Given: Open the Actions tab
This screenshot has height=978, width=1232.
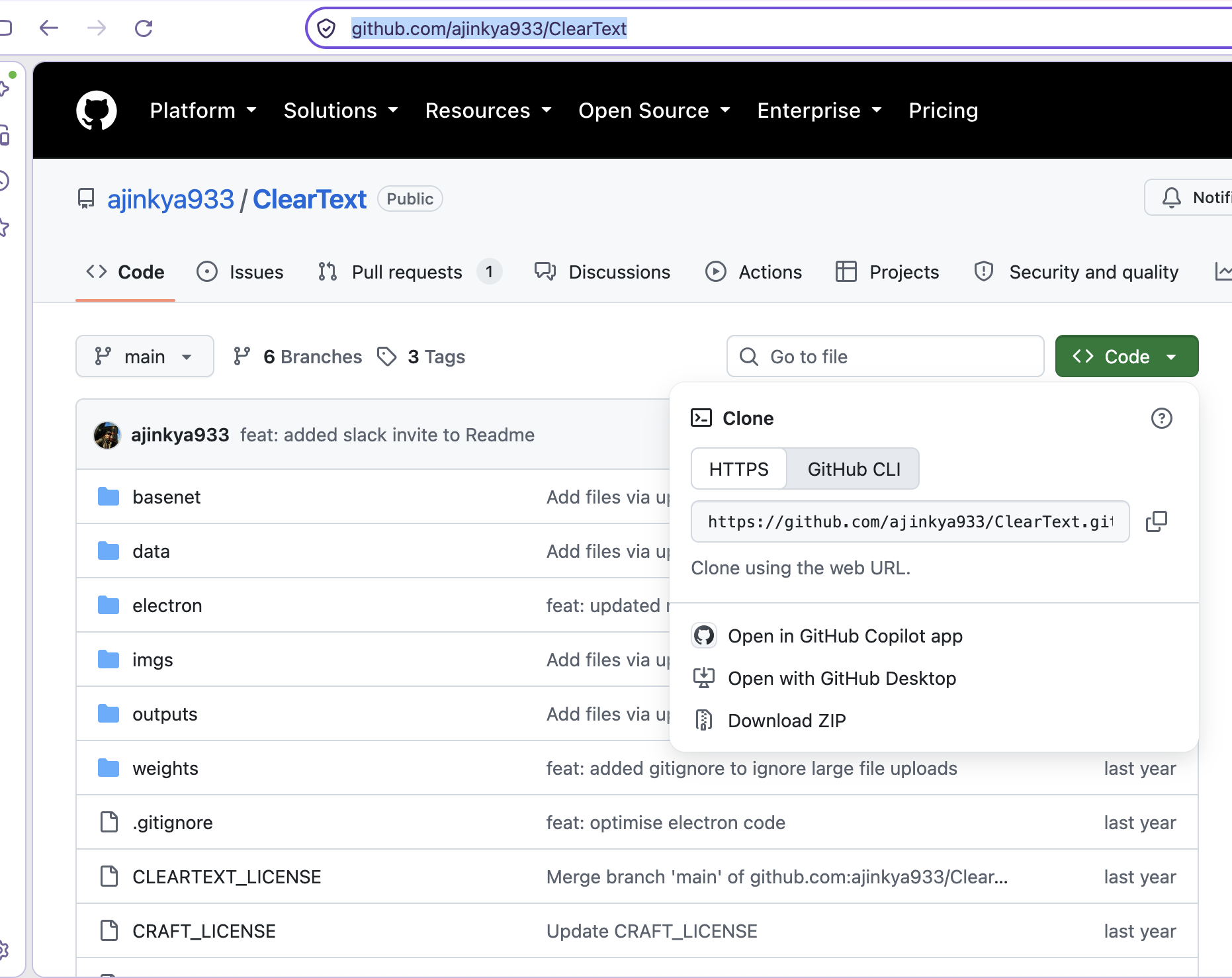Looking at the screenshot, I should pos(754,272).
